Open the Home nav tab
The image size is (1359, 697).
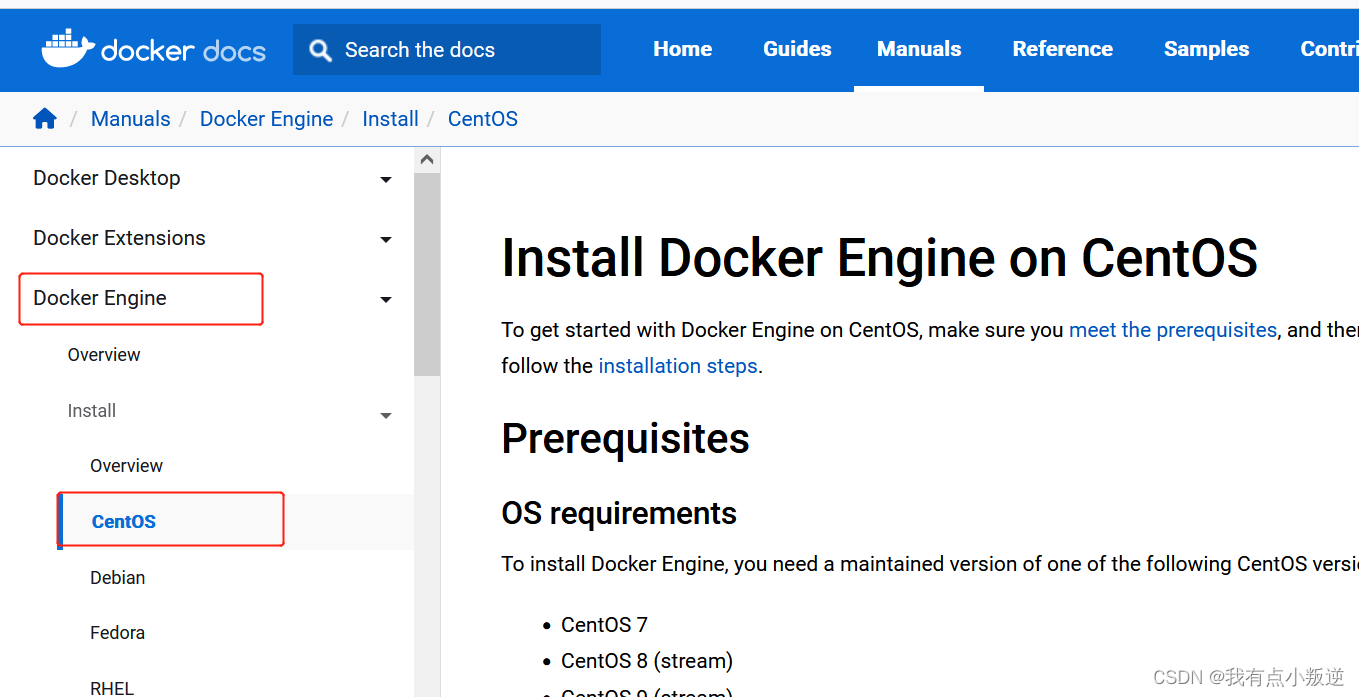(x=683, y=49)
